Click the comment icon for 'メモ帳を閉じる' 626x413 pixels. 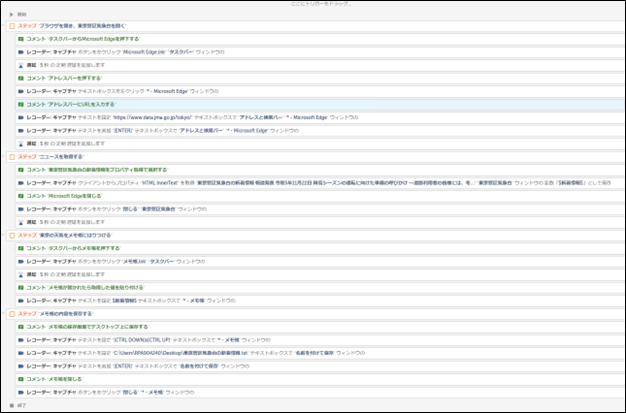[21, 379]
